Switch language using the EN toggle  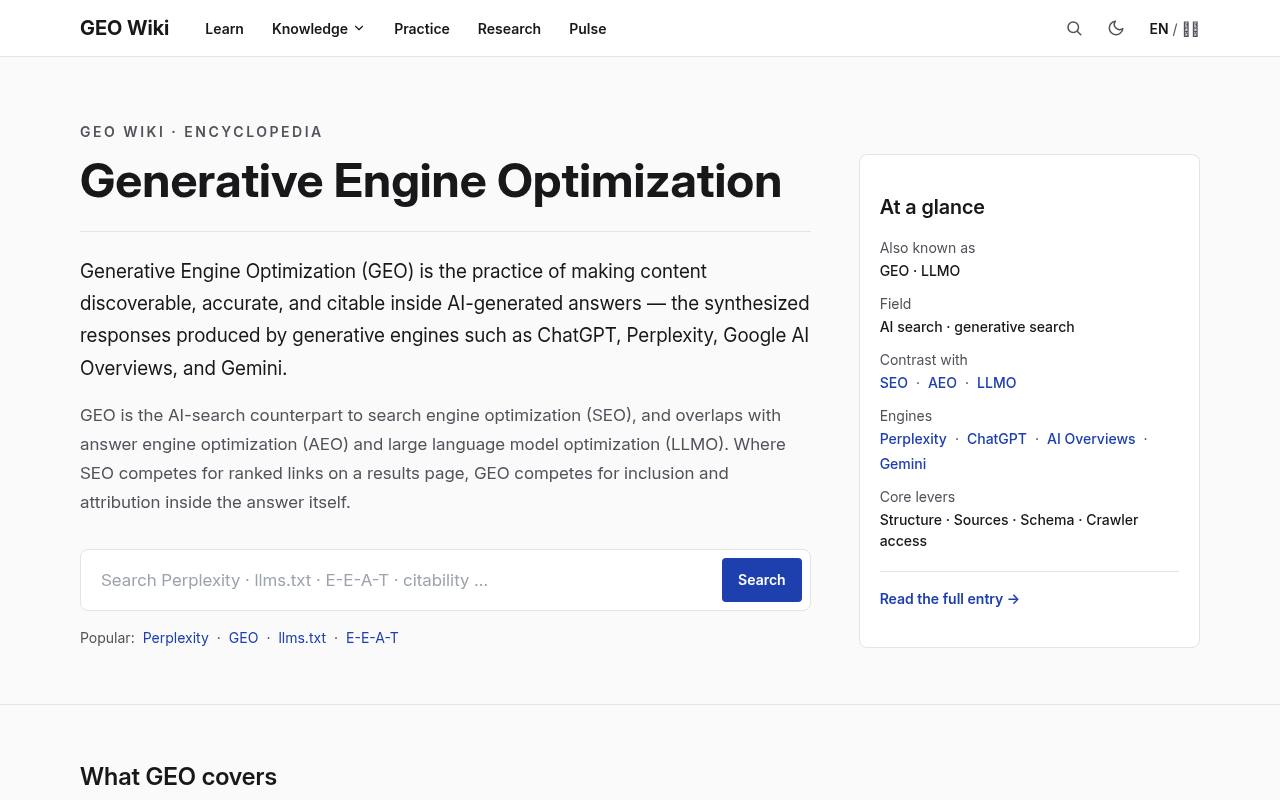(x=1174, y=29)
